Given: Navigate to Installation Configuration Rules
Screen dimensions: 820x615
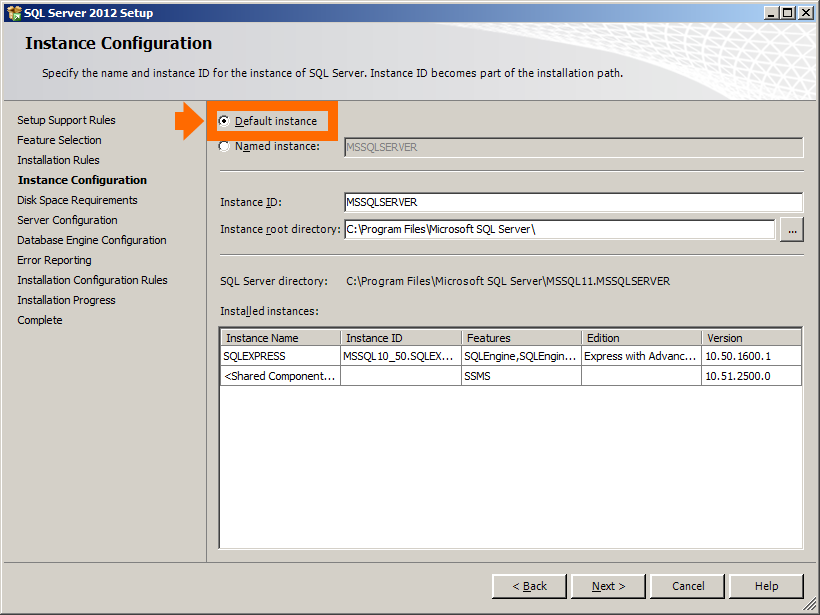Looking at the screenshot, I should coord(92,280).
